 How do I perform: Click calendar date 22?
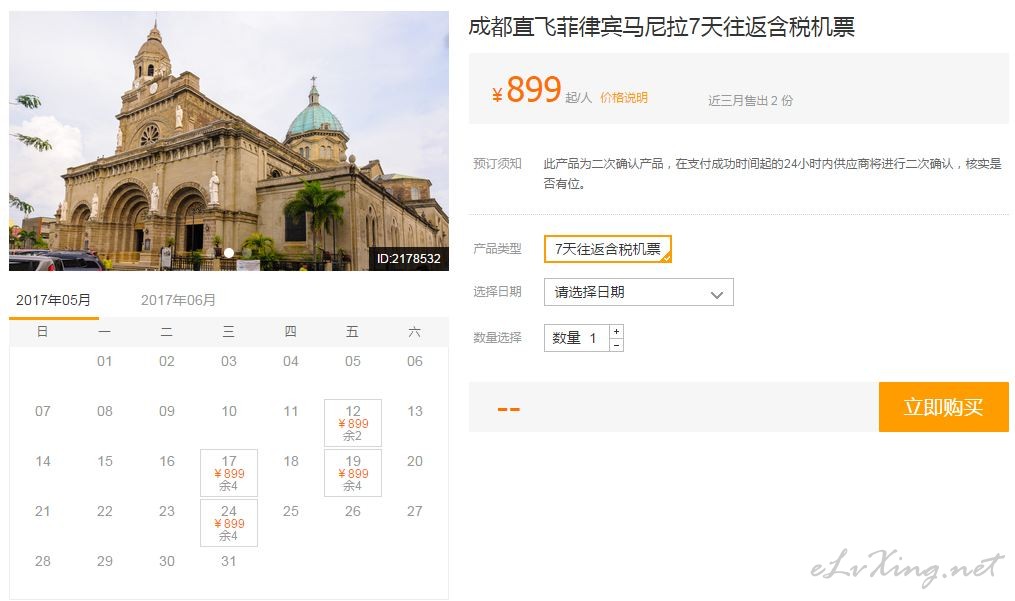tap(105, 511)
